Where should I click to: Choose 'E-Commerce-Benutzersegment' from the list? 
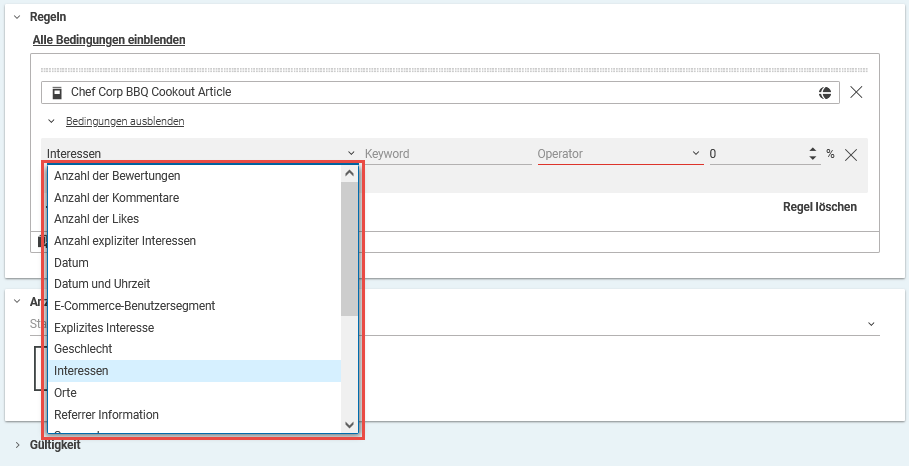click(x=134, y=305)
